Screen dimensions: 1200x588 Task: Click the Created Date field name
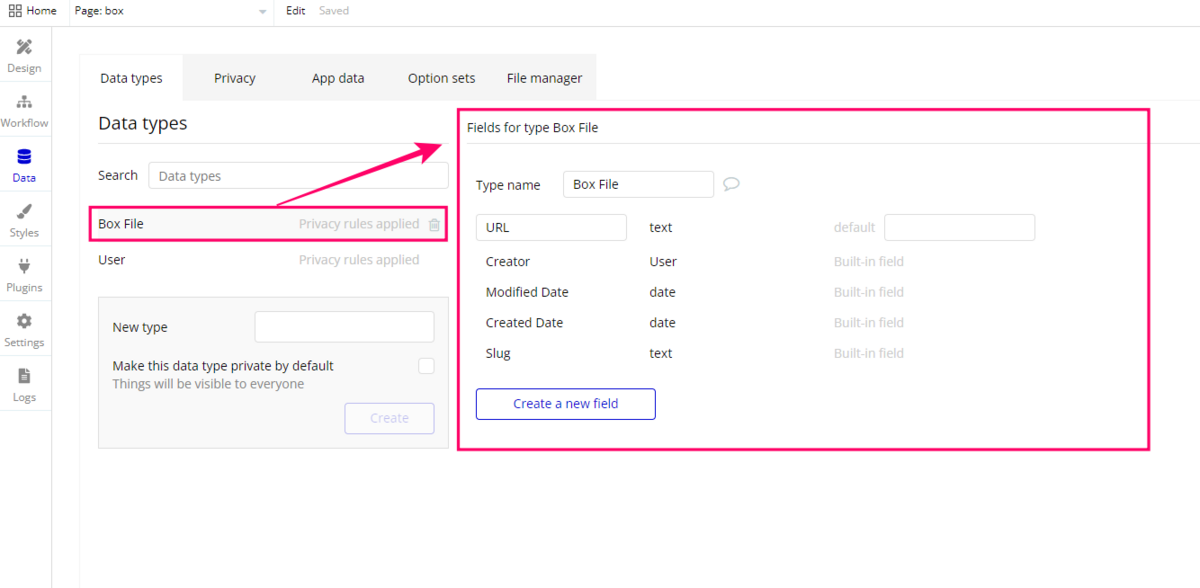[x=524, y=323]
